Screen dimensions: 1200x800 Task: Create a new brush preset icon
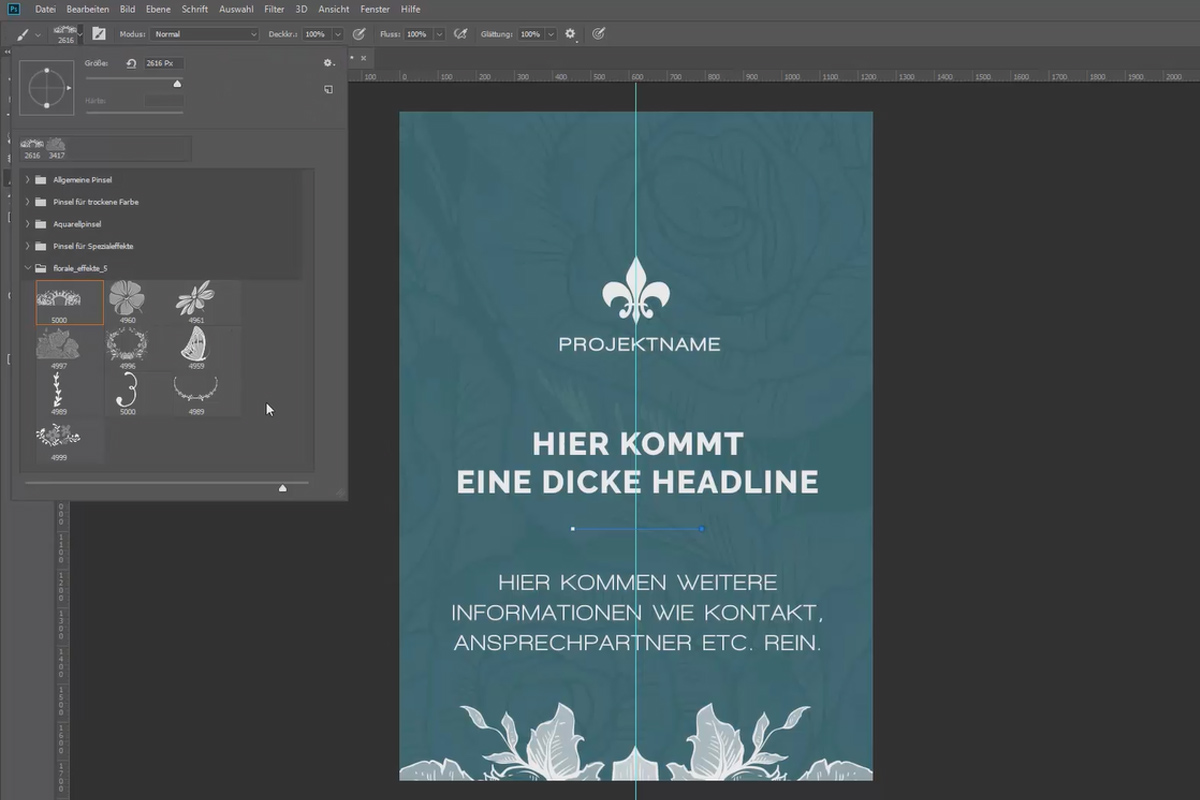(328, 90)
